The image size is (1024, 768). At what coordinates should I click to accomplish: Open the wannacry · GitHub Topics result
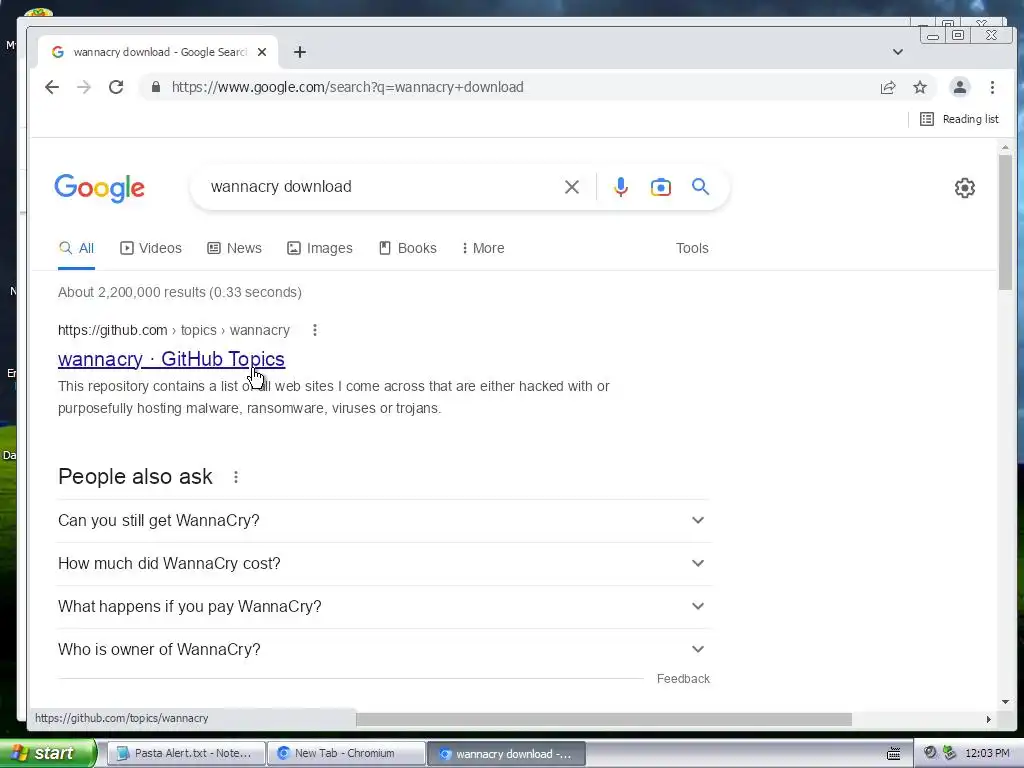[171, 359]
